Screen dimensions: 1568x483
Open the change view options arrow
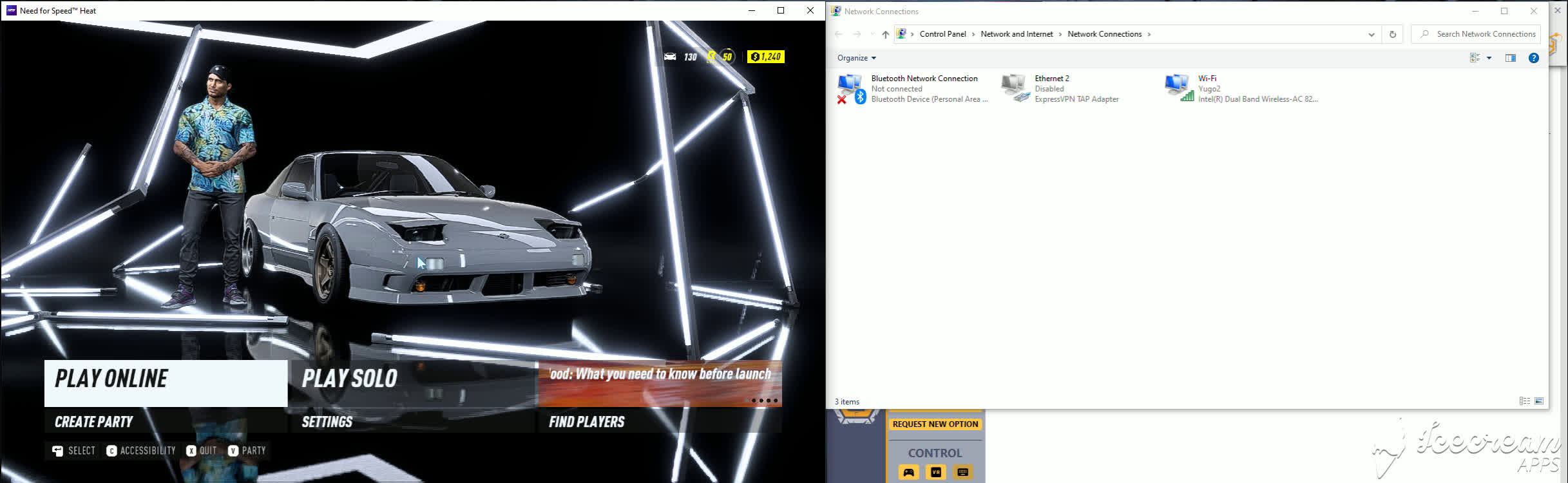(1489, 58)
